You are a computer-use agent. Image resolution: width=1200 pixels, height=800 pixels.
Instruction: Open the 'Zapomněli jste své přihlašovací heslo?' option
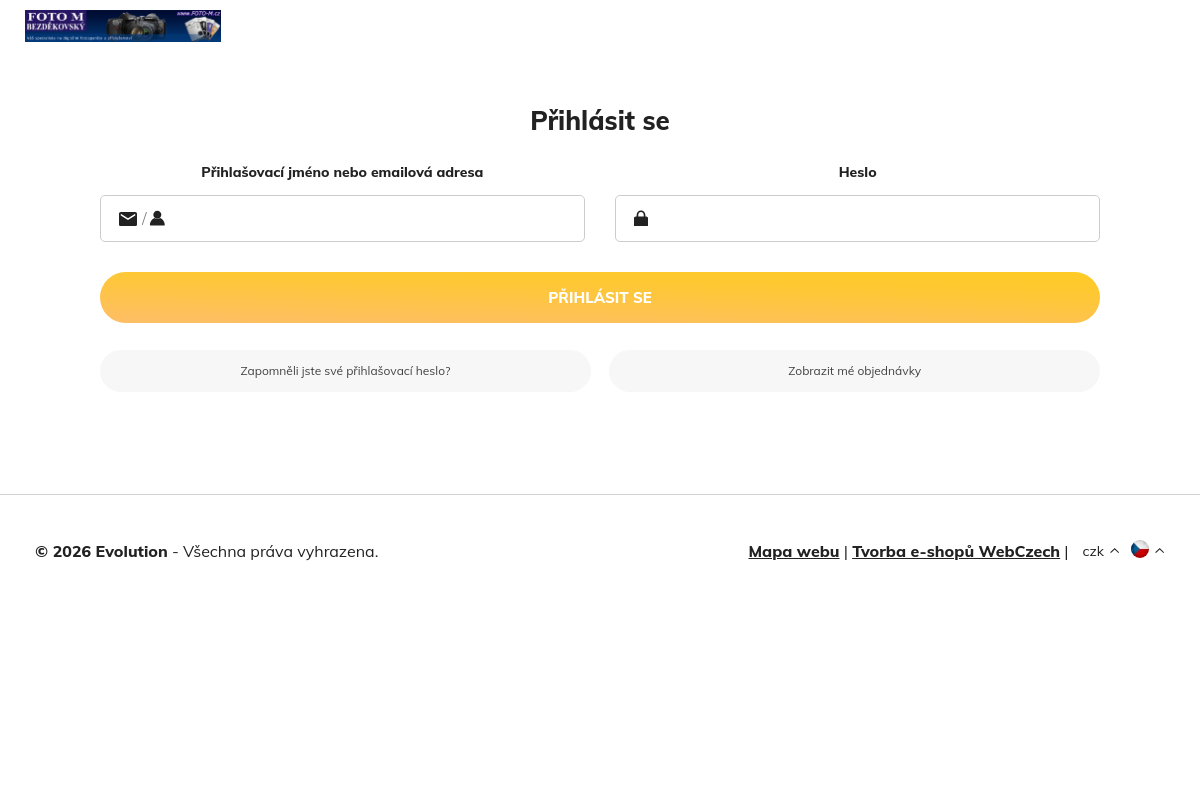(345, 371)
